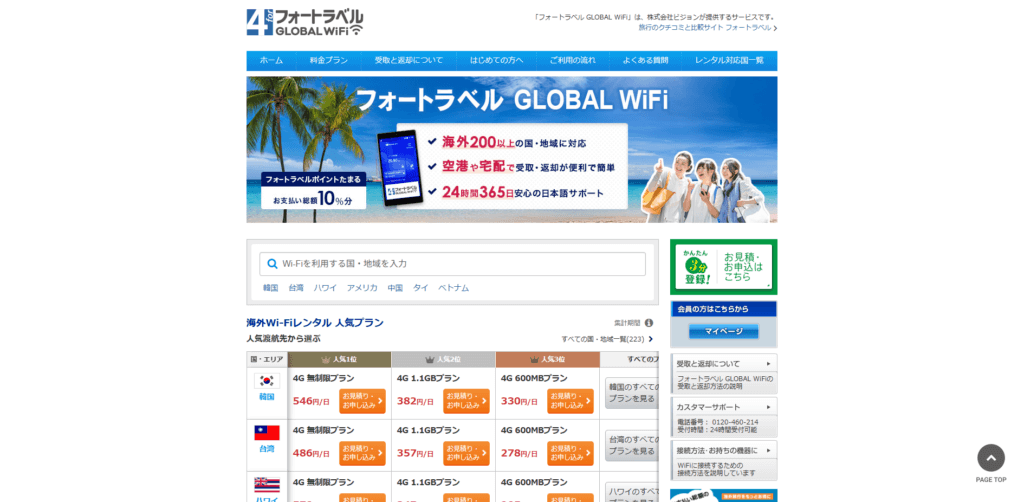Click the お見積・お申込はこちら green banner
1024x502 pixels.
(724, 267)
